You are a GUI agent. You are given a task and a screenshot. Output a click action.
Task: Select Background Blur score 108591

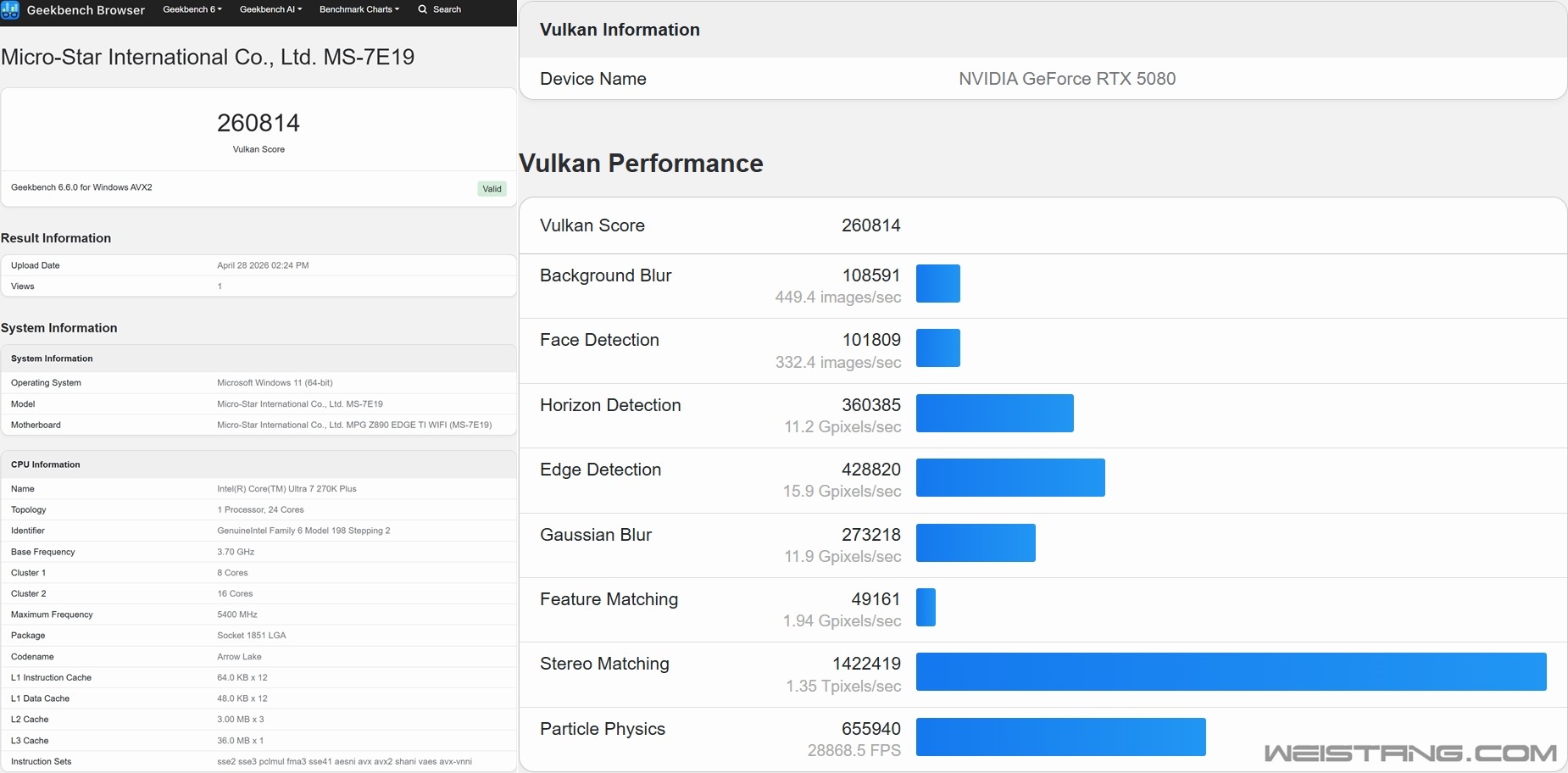pos(871,275)
